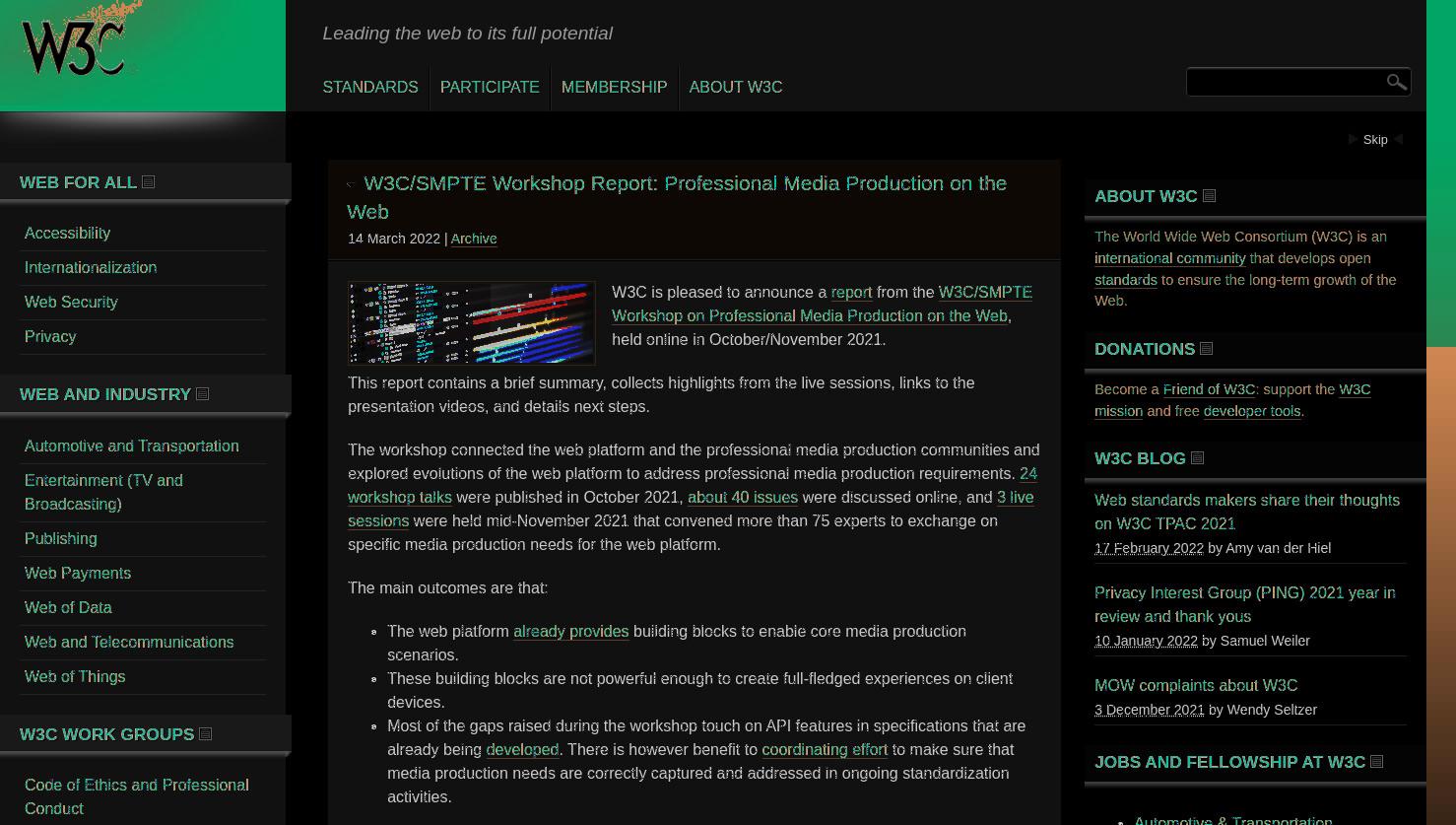Screen dimensions: 1456x825
Task: Open the '24 workshop talks' link
Action: point(693,486)
